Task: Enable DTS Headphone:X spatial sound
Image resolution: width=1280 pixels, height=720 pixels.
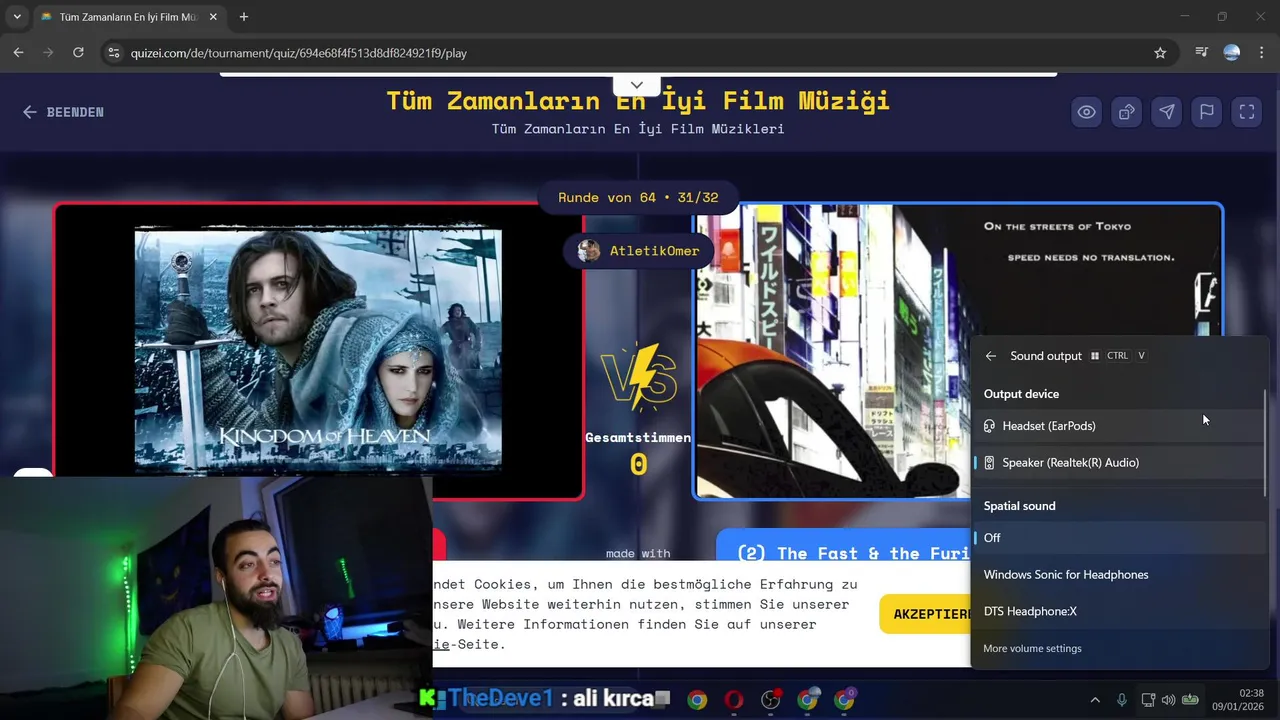Action: [1120, 612]
